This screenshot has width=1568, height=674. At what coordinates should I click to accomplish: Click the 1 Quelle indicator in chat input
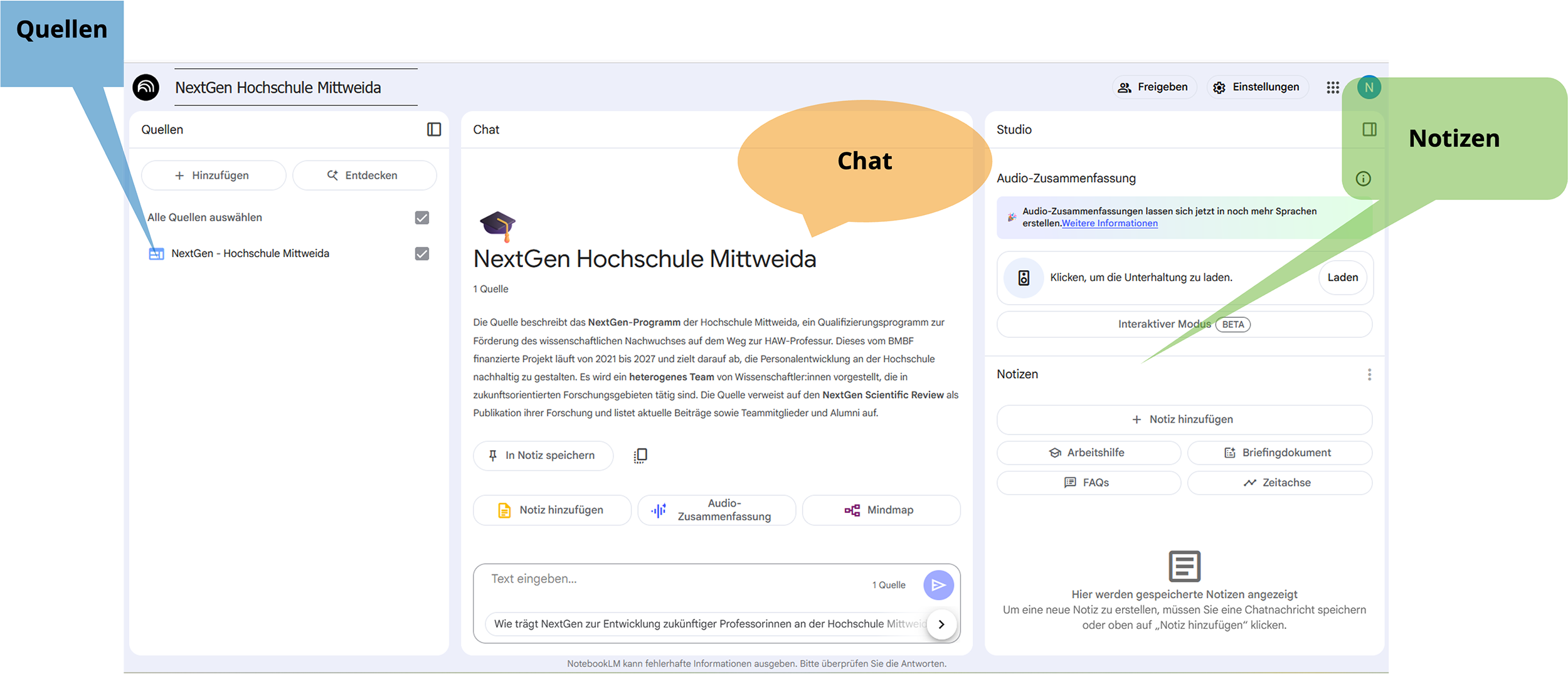tap(889, 586)
